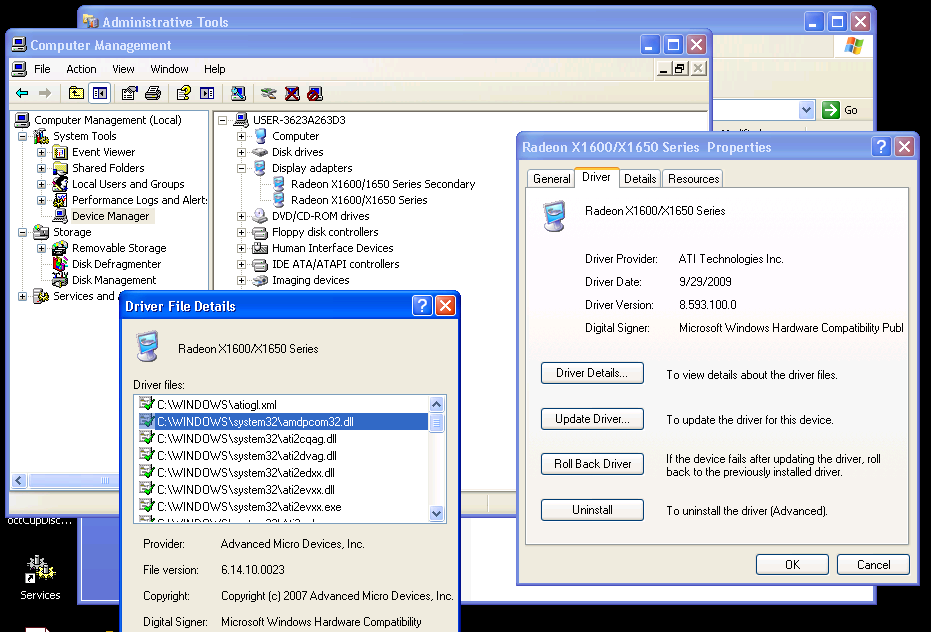Screen dimensions: 931x632
Task: Open the address bar dropdown arrow
Action: point(806,110)
